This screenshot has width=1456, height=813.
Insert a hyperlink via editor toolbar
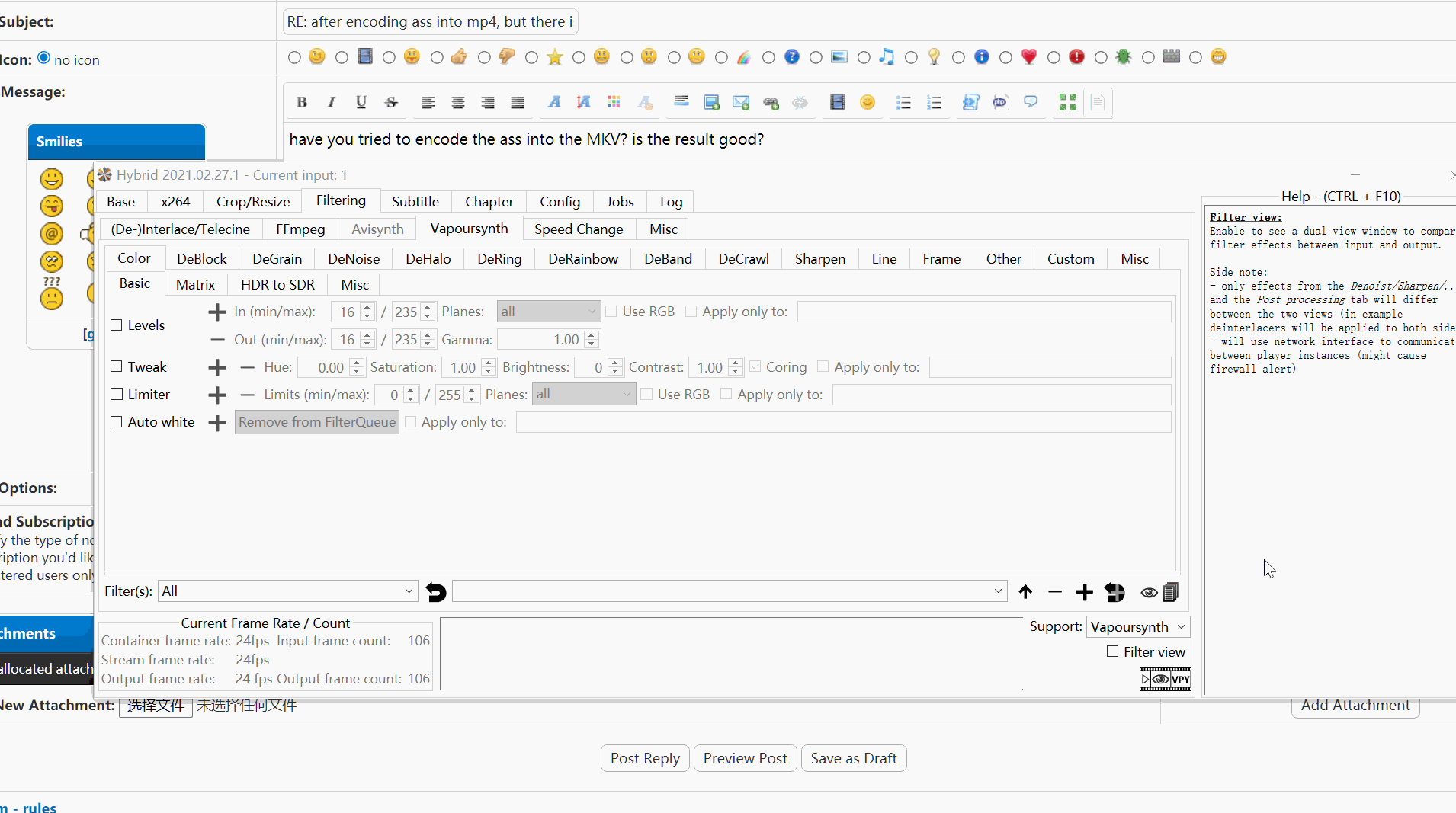(x=771, y=103)
